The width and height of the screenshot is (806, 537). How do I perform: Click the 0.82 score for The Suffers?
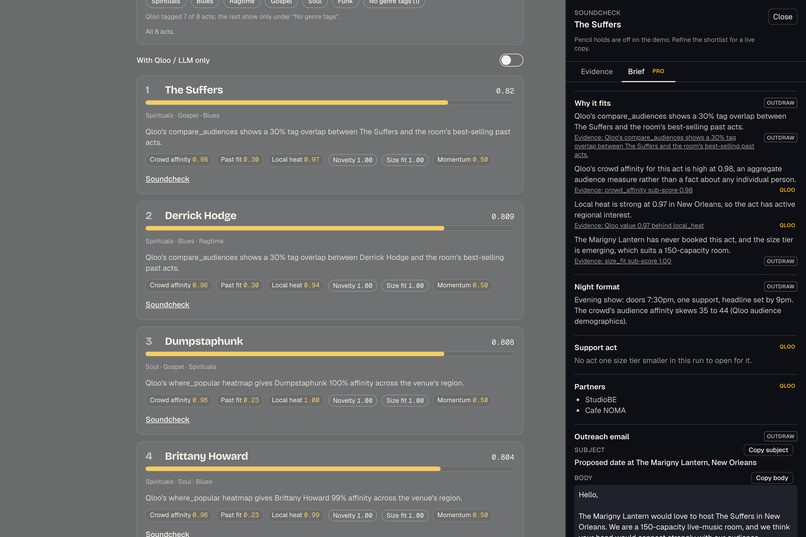pos(505,91)
